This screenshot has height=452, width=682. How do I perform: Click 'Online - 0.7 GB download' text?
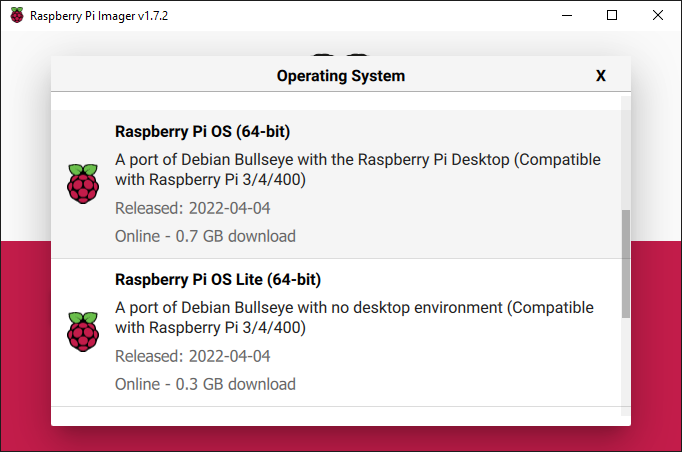[205, 236]
